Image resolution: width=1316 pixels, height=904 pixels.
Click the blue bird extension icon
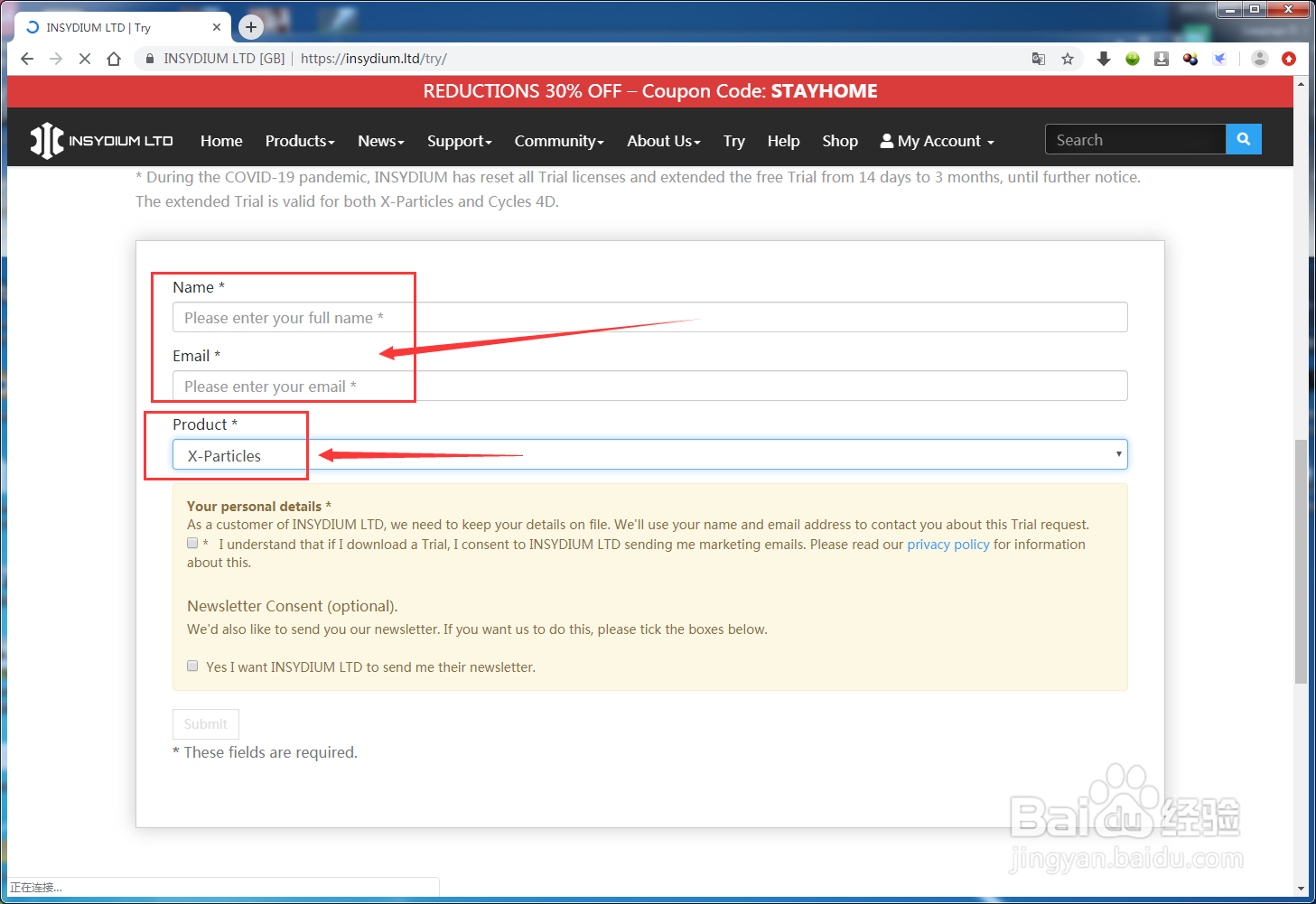tap(1219, 59)
